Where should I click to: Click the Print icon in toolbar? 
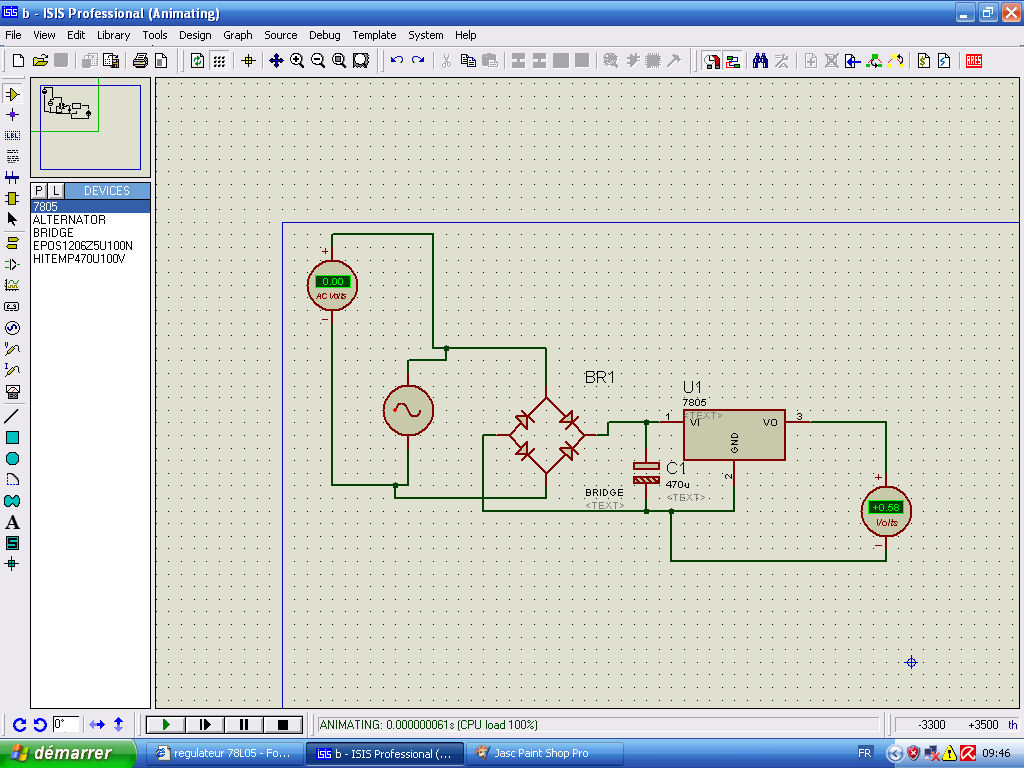[x=140, y=61]
